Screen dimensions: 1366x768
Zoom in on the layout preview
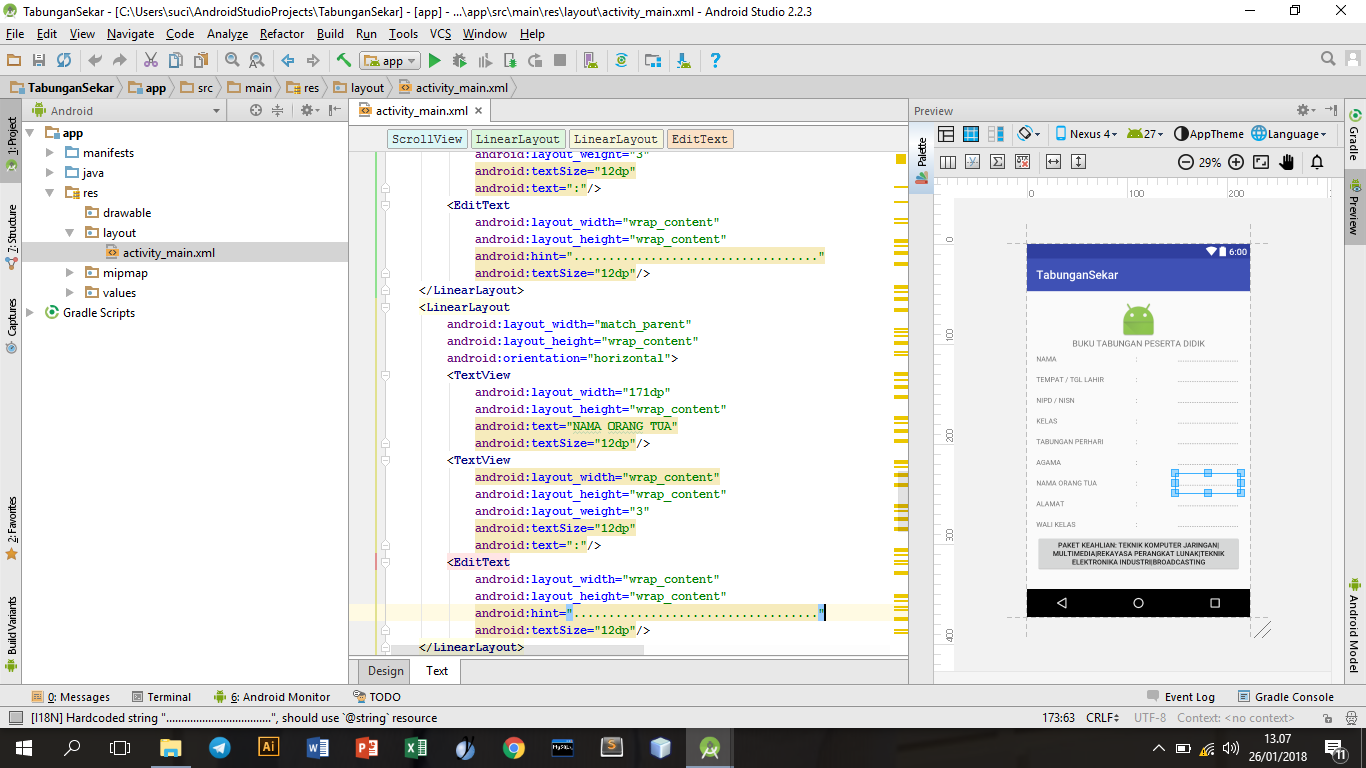(1236, 162)
